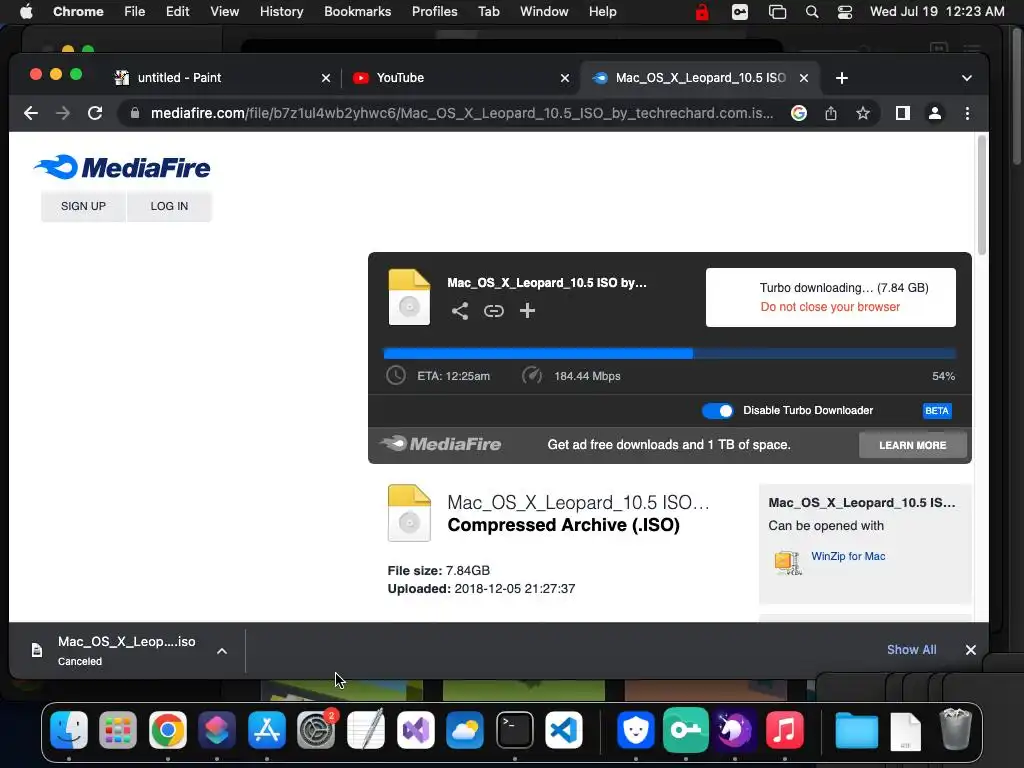Screen dimensions: 1024x768
Task: Click the lock site info icon
Action: [135, 113]
